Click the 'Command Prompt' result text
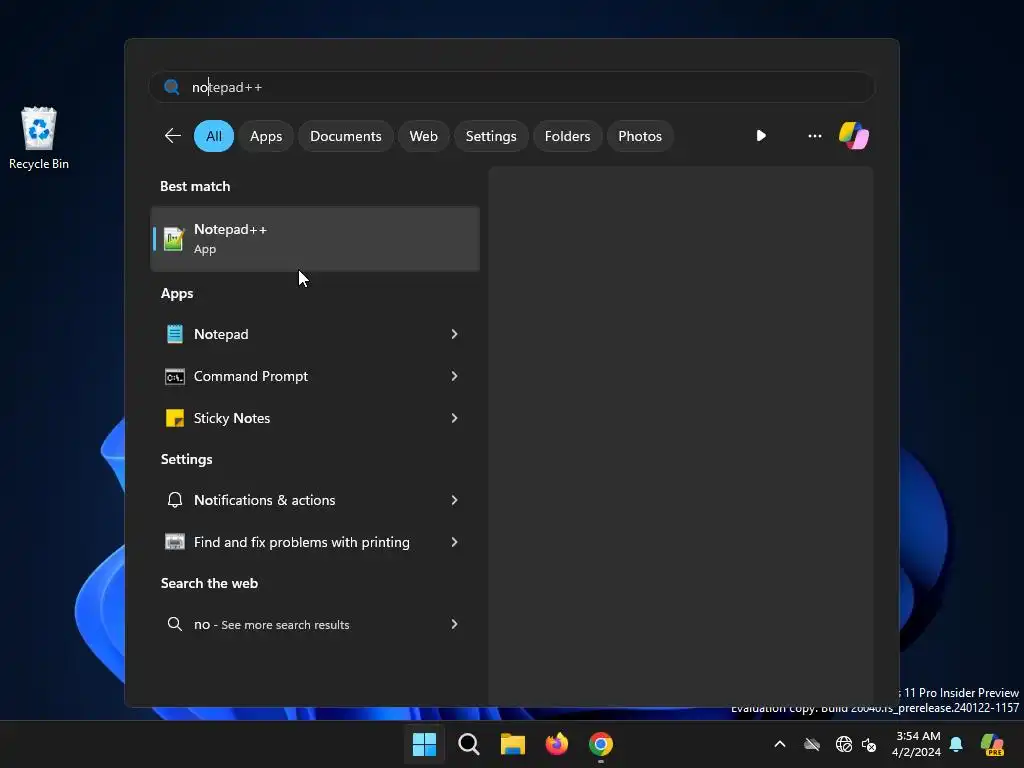 coord(251,376)
